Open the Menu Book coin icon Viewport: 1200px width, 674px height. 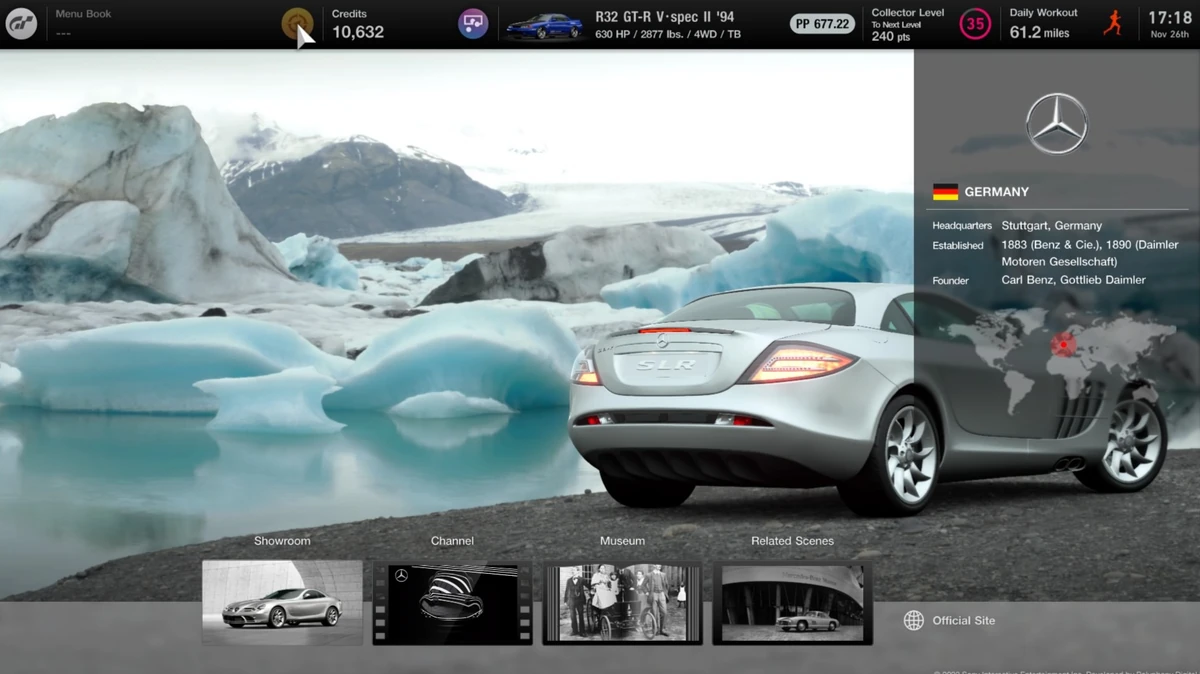297,23
